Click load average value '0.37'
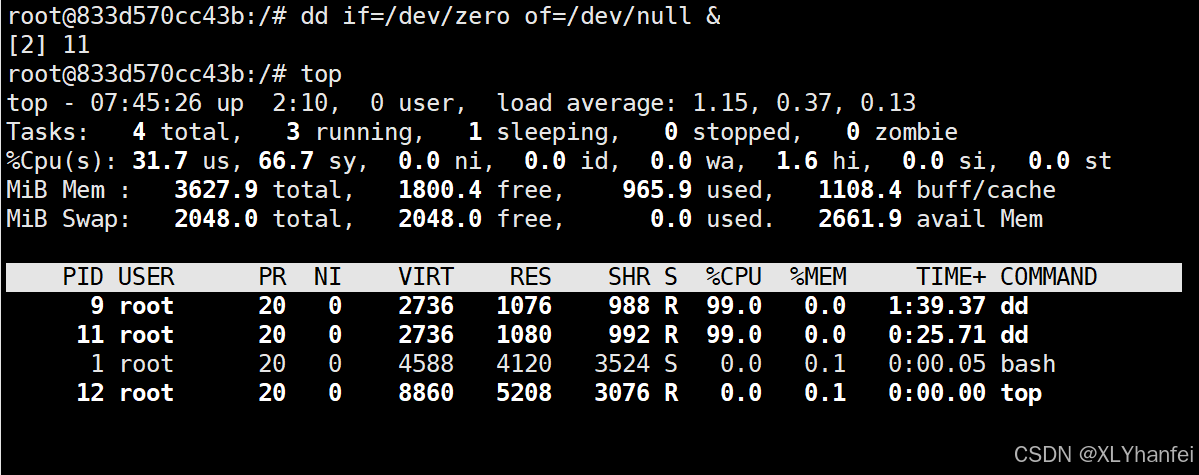This screenshot has width=1199, height=475. 804,102
